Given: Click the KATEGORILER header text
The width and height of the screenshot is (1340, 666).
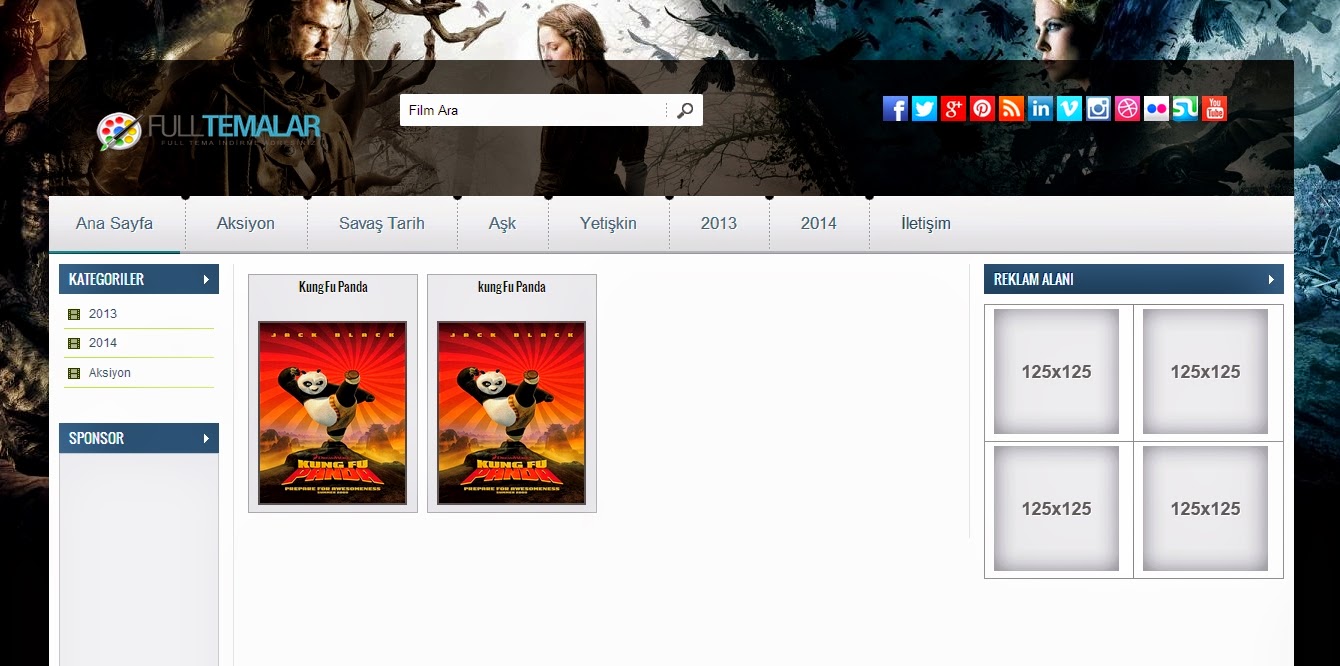Looking at the screenshot, I should (106, 279).
